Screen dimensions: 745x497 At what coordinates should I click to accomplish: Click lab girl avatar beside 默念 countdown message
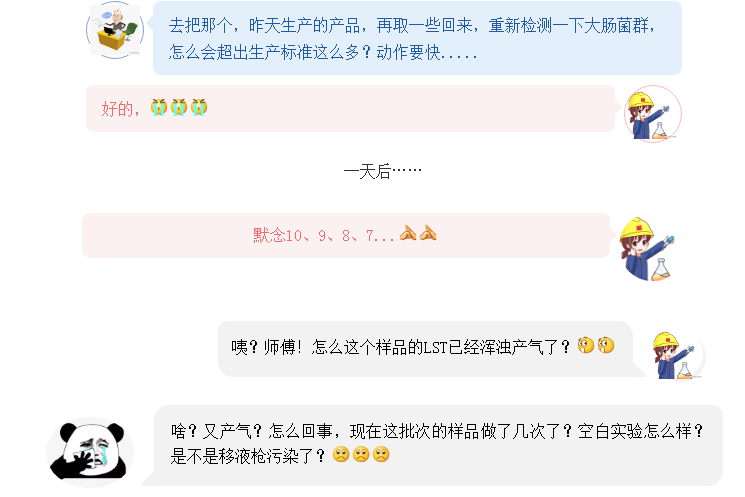click(x=647, y=248)
